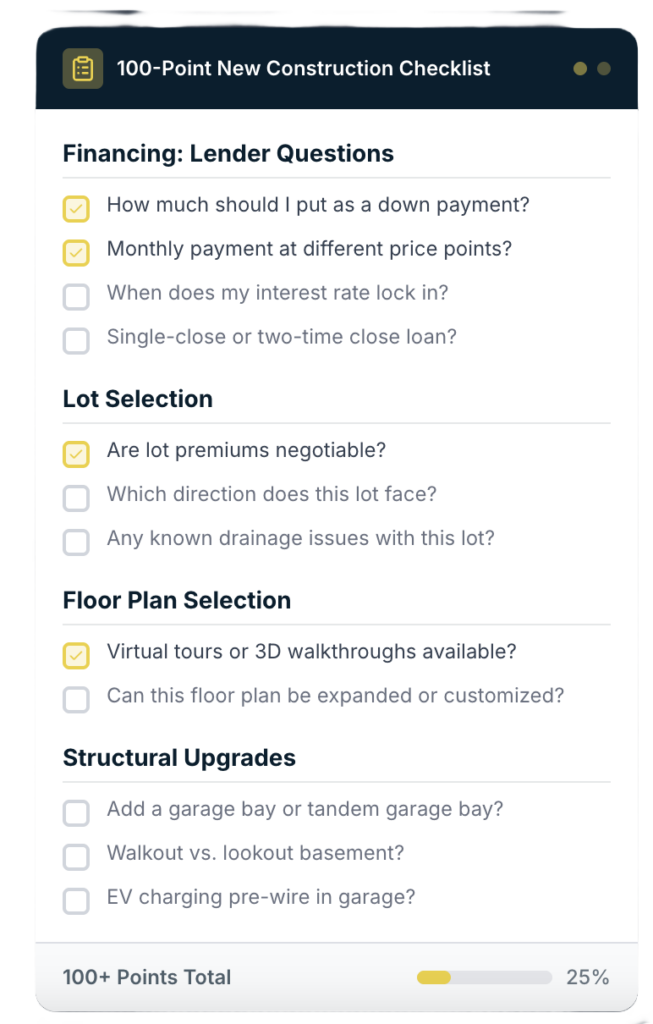Check 'Single-close or two-time close loan?'
Viewport: 653px width, 1024px height.
point(76,340)
